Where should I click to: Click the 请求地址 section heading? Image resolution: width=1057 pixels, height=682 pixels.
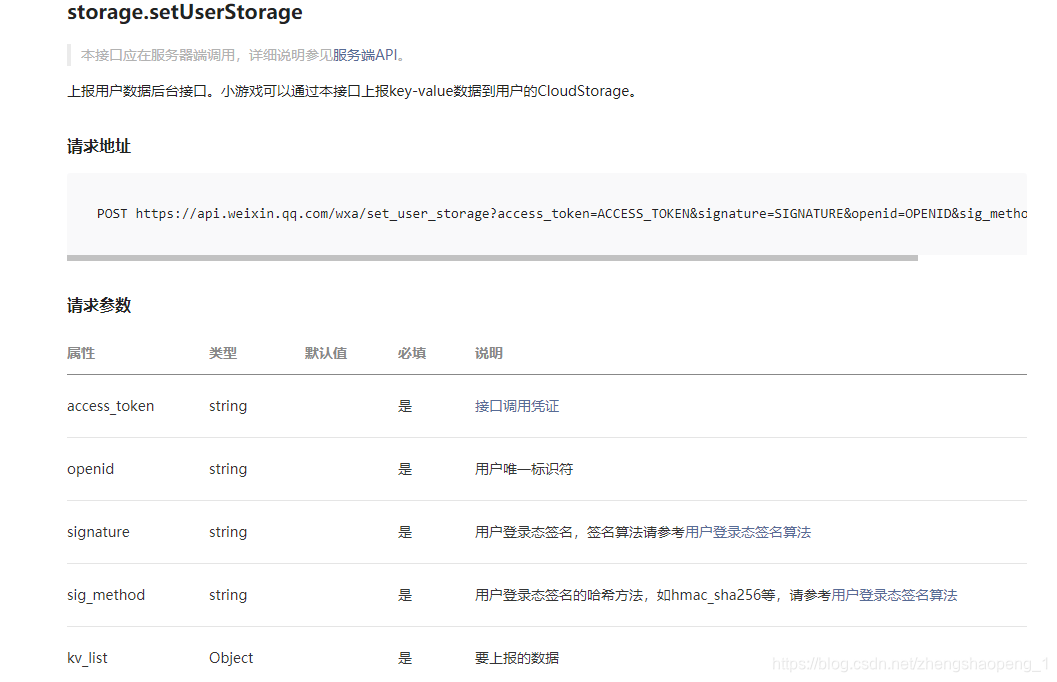98,146
